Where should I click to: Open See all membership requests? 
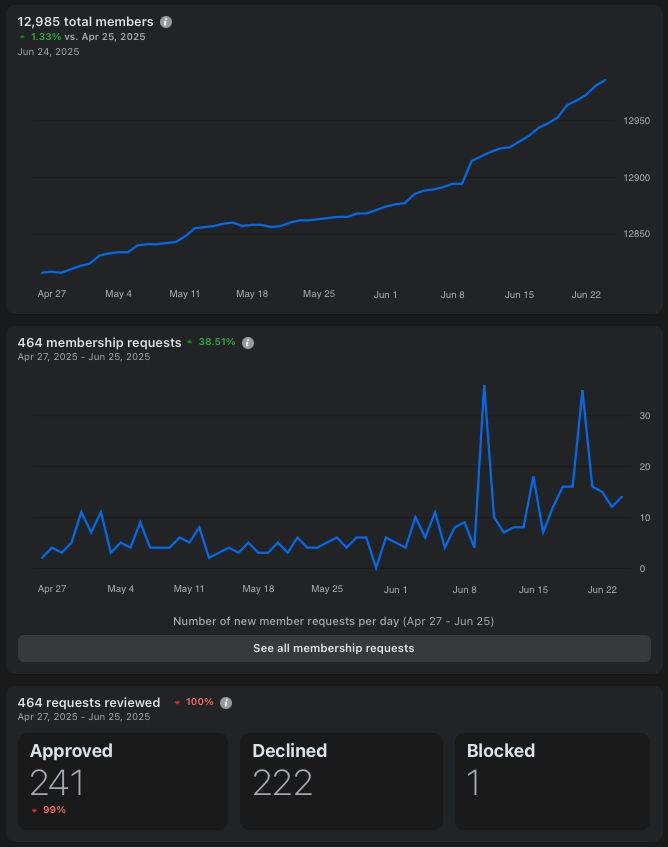pos(334,648)
